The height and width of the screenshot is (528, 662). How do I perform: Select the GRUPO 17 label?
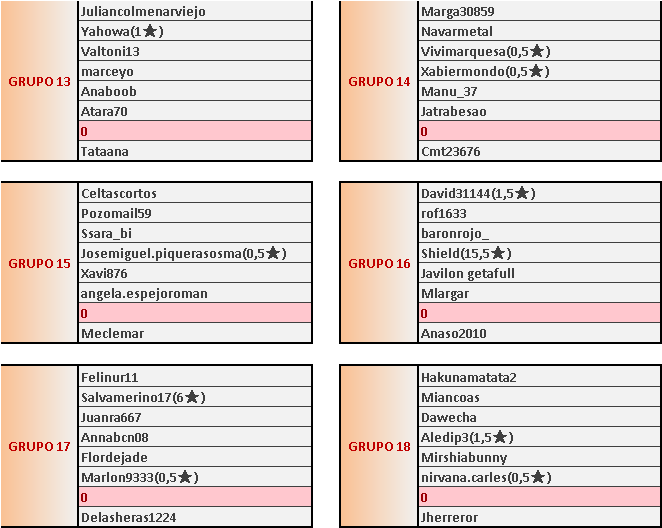coord(40,446)
